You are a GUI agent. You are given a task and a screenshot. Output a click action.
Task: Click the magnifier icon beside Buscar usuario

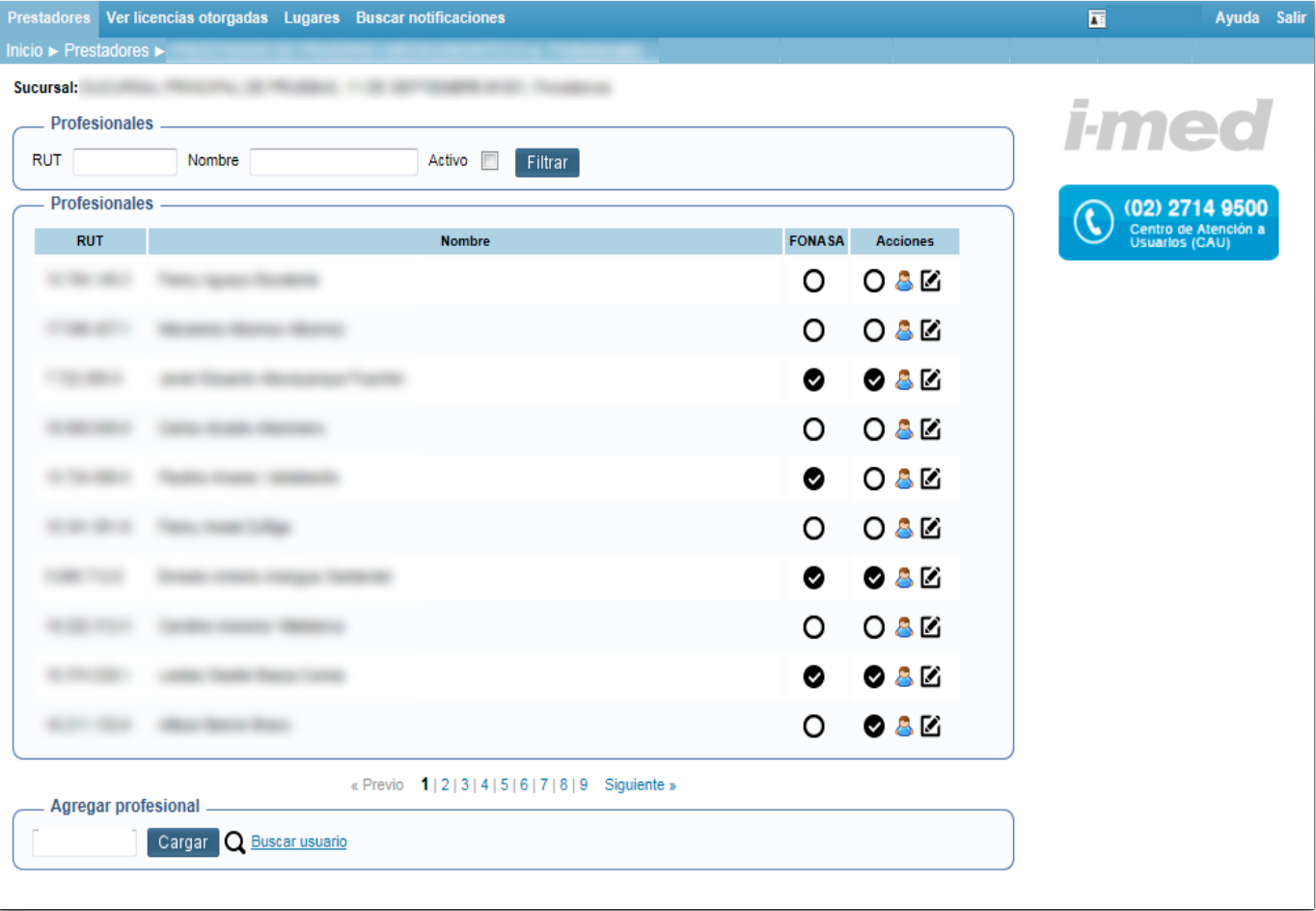[x=234, y=842]
